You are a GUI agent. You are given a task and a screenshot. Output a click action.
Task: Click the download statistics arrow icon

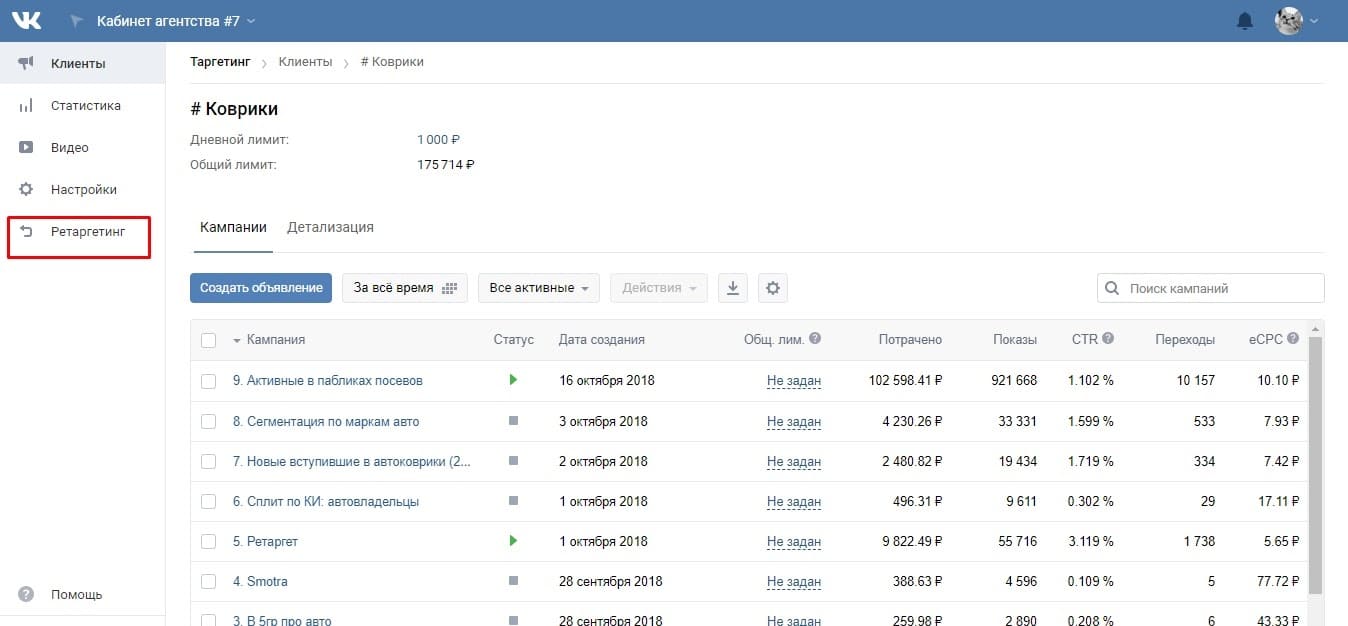click(733, 288)
